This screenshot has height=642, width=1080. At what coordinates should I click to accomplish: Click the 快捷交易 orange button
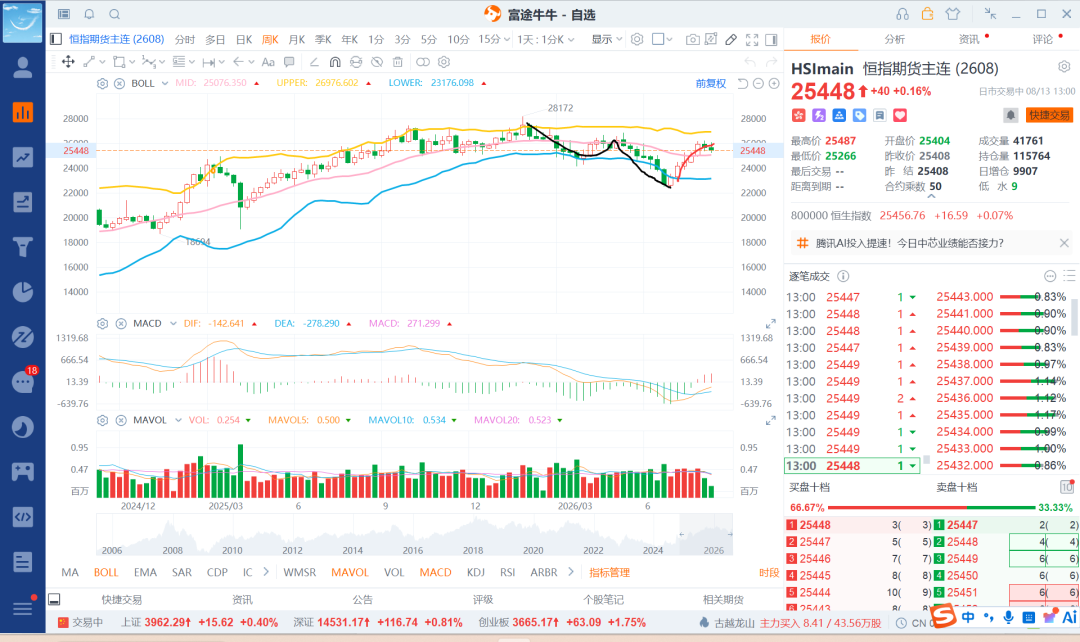[1050, 115]
